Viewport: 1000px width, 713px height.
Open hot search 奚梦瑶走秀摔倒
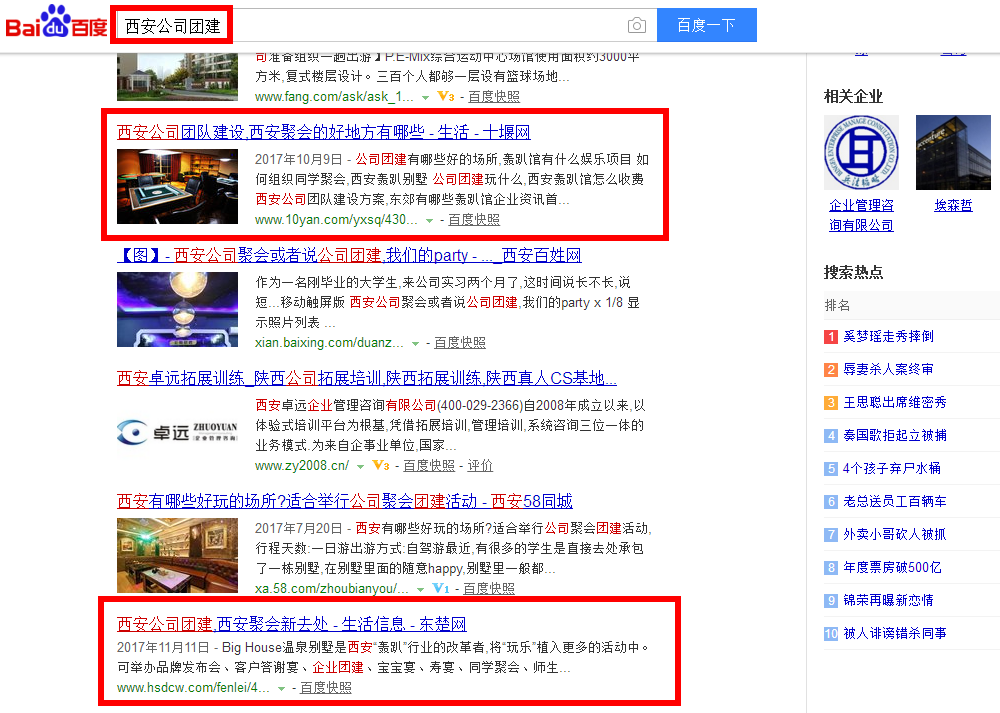pos(888,336)
